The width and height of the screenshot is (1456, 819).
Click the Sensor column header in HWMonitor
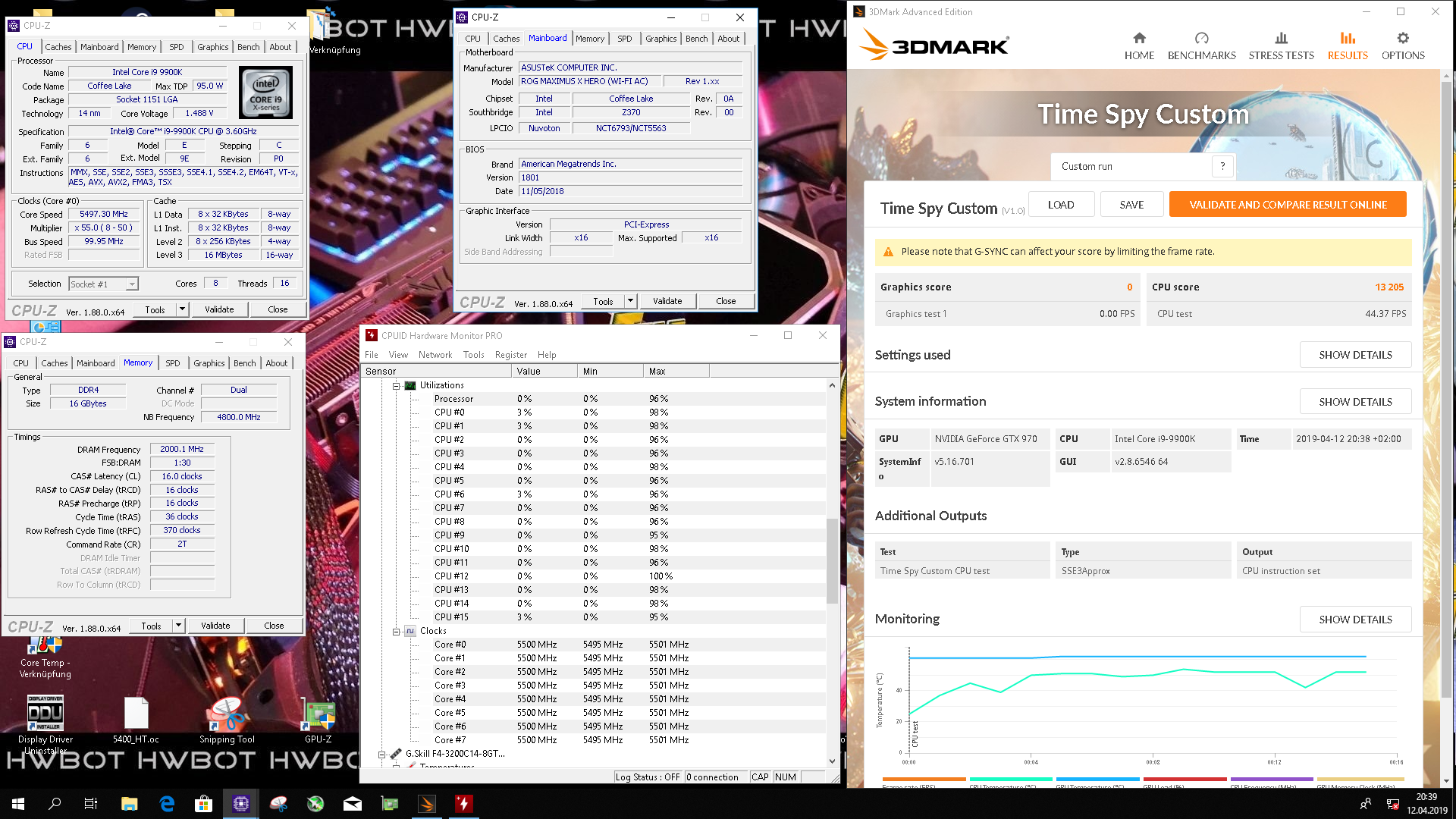436,372
